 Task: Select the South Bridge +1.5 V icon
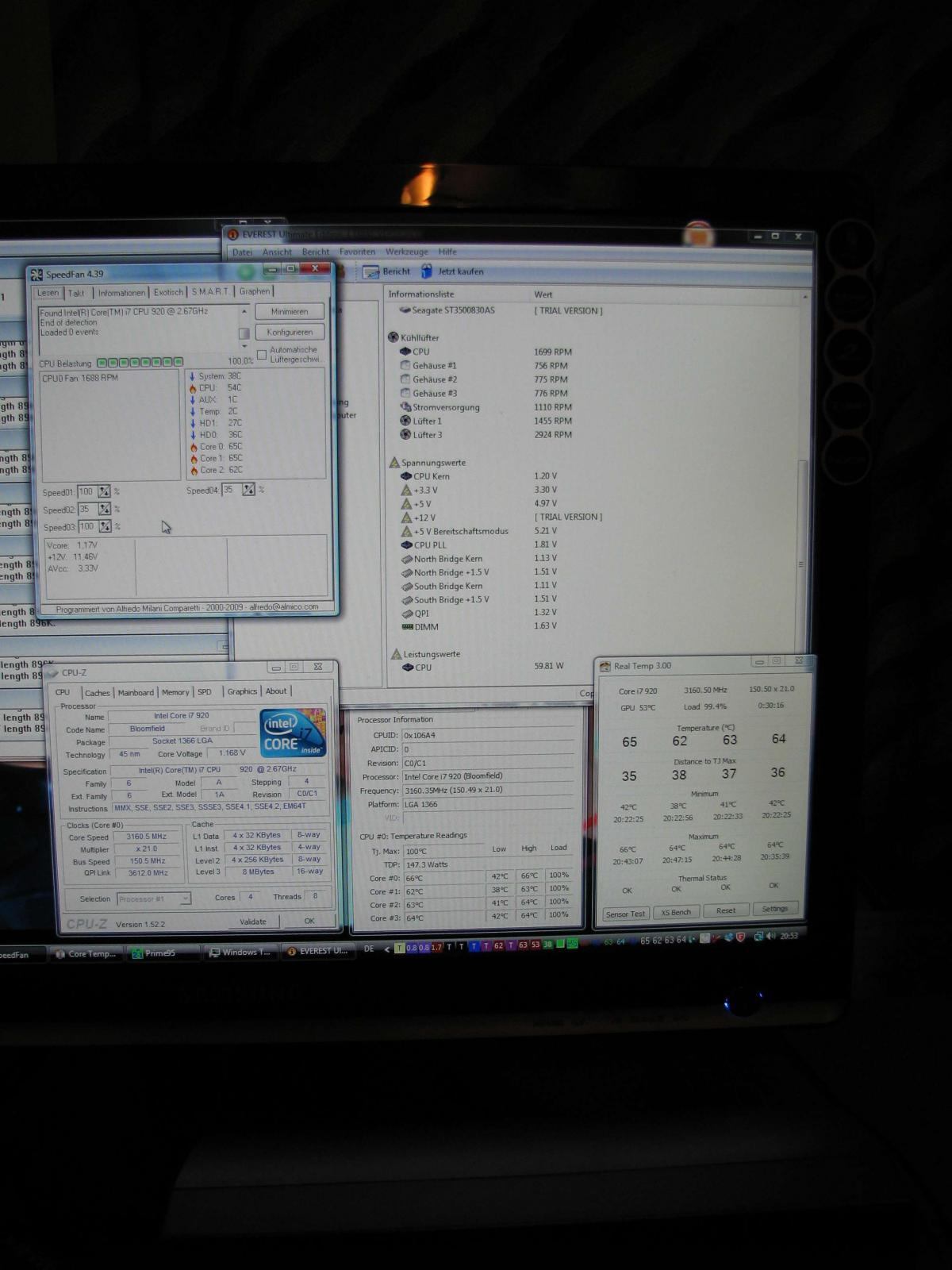pos(406,599)
